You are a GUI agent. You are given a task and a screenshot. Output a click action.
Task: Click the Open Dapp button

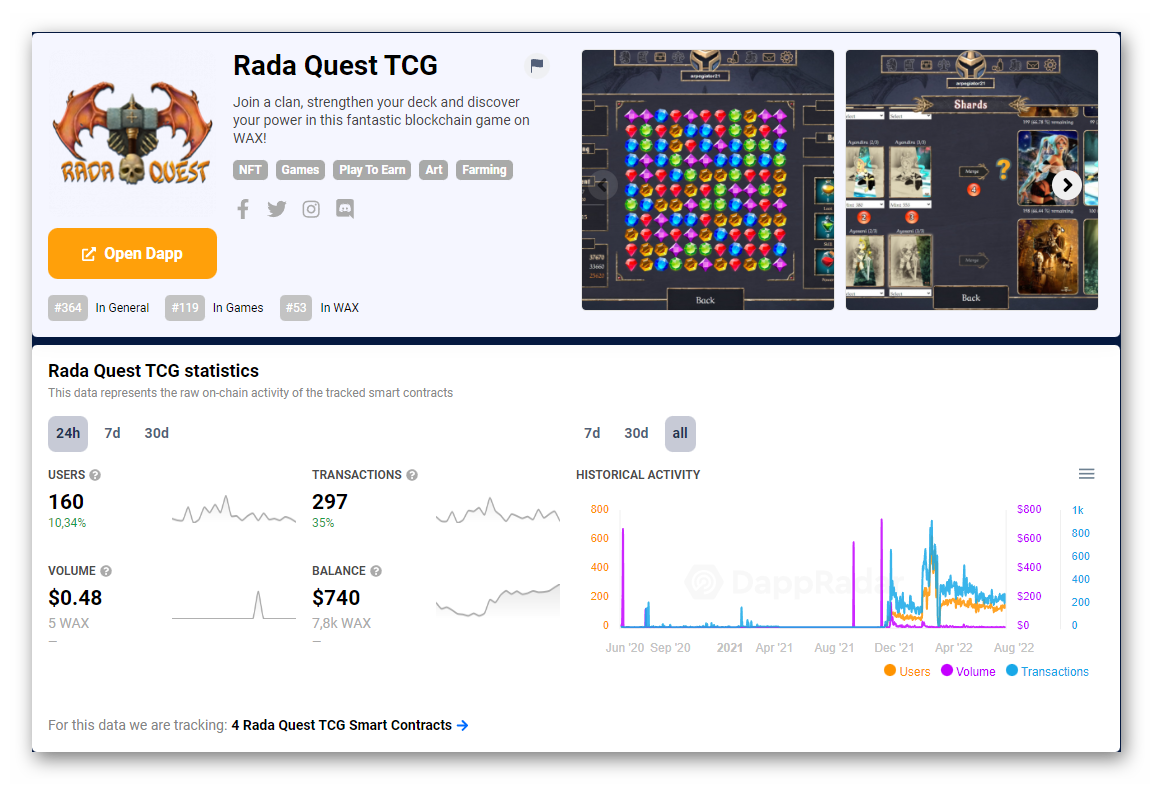[x=132, y=254]
